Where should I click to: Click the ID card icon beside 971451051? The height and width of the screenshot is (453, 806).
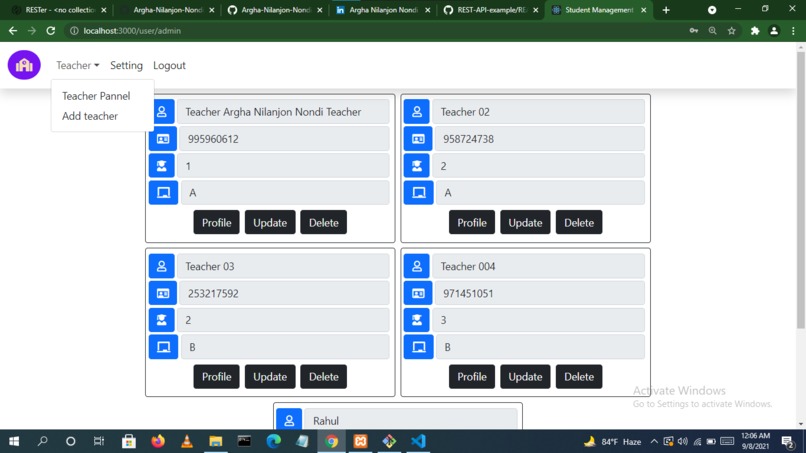(x=418, y=293)
